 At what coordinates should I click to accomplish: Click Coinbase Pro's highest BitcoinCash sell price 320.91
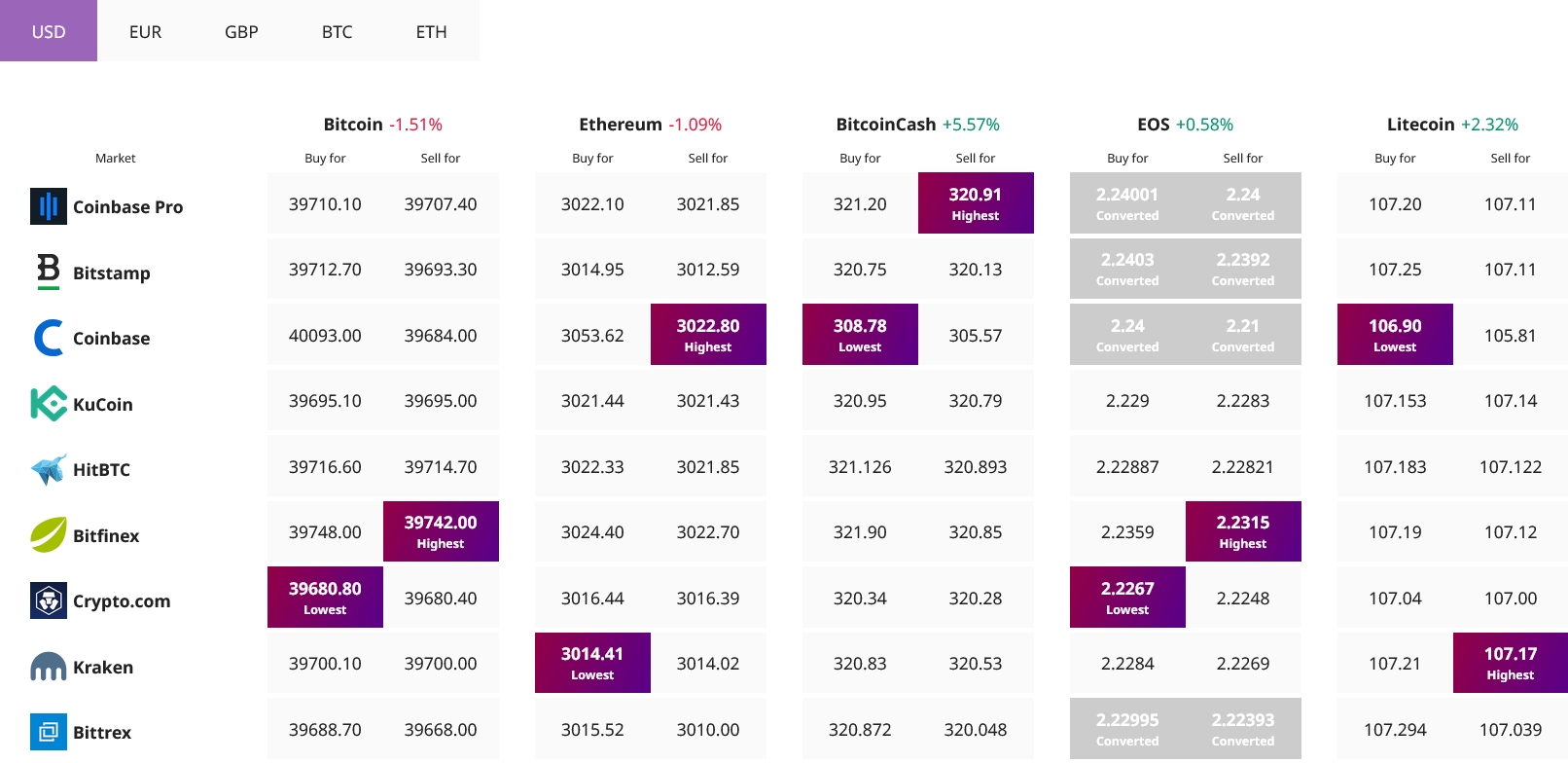[976, 203]
